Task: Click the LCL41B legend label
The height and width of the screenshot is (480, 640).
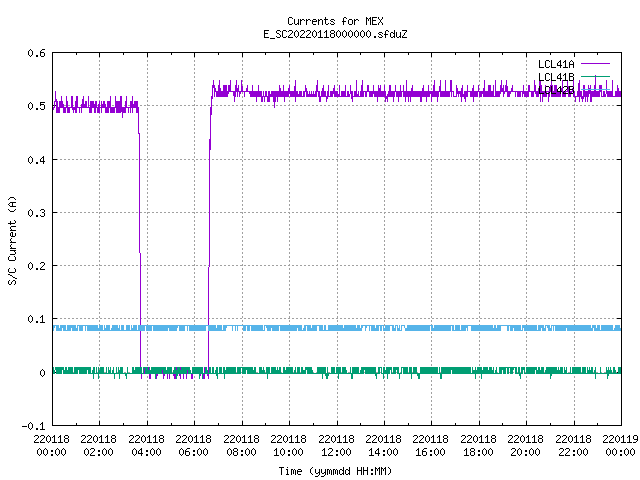Action: [x=556, y=77]
